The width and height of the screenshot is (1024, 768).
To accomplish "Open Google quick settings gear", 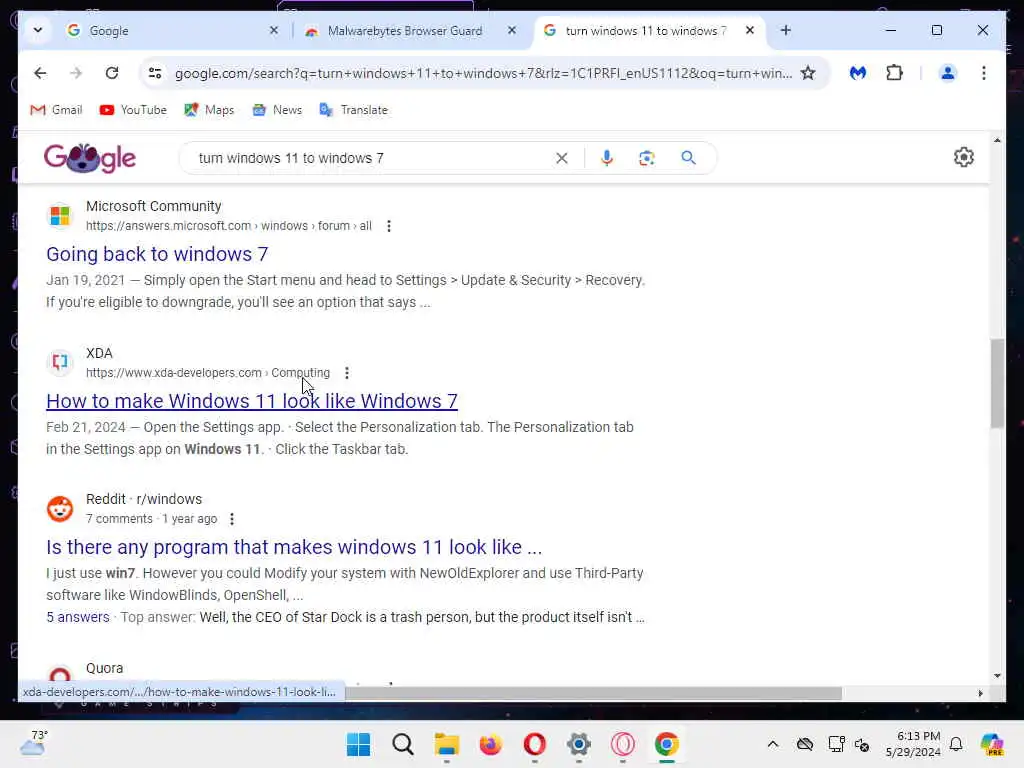I will [963, 157].
